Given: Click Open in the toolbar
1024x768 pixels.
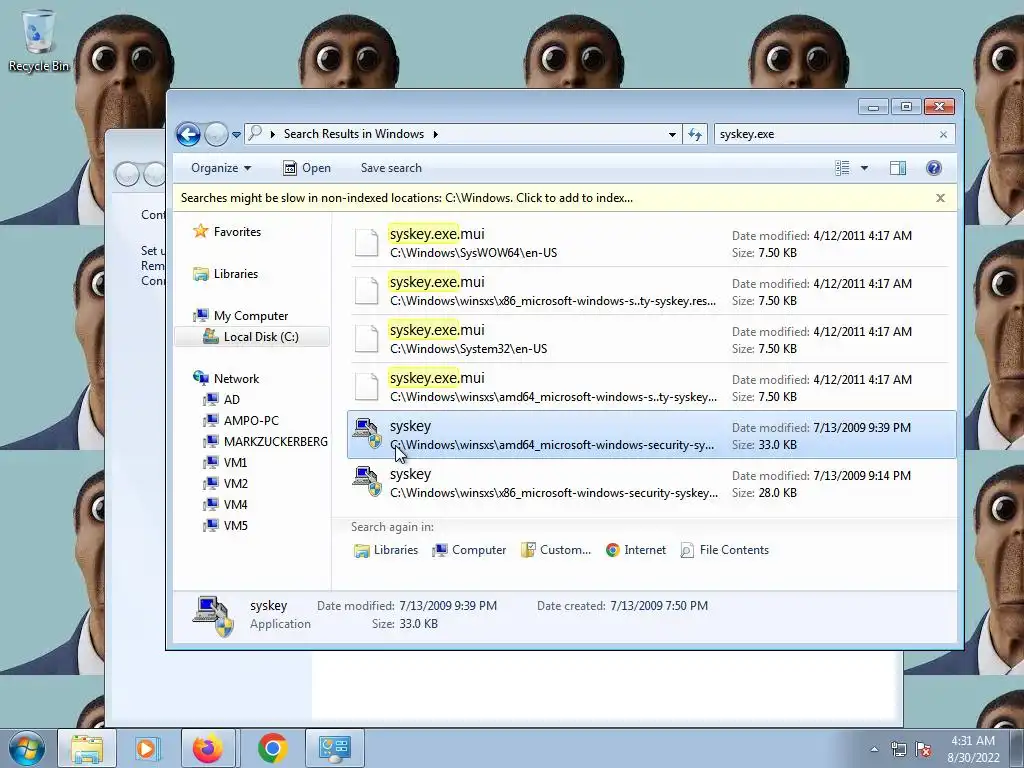Looking at the screenshot, I should (307, 168).
